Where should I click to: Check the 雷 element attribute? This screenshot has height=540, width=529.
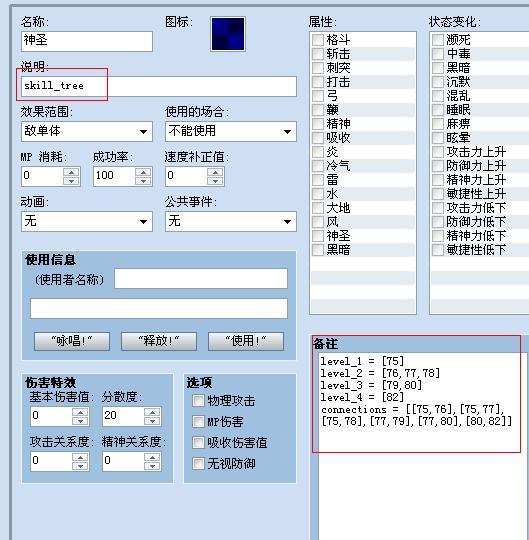click(x=318, y=179)
